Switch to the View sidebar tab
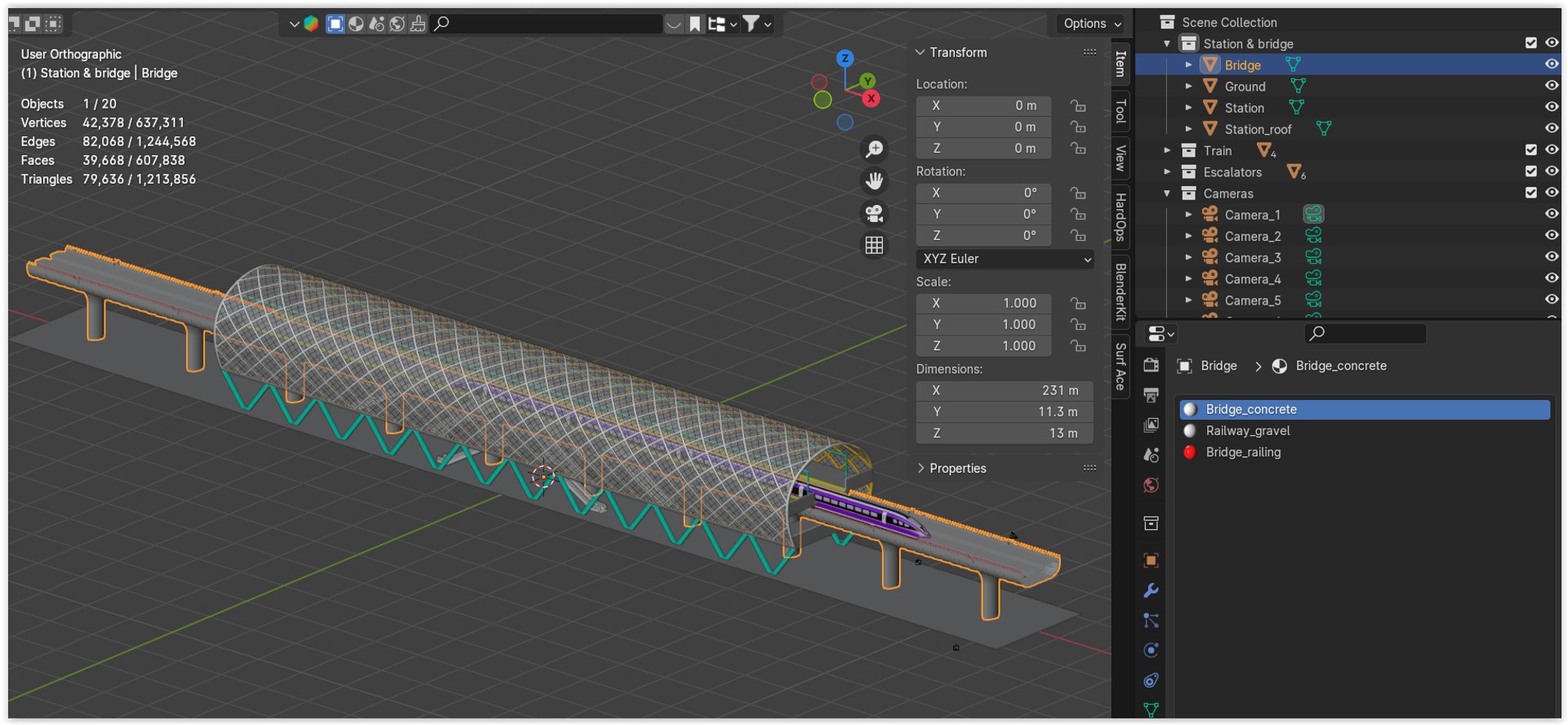Image resolution: width=1568 pixels, height=725 pixels. [1120, 158]
